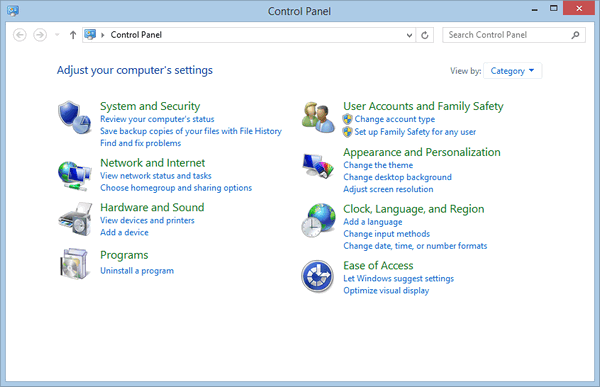Select Change desktop background link
The width and height of the screenshot is (600, 387).
[397, 177]
